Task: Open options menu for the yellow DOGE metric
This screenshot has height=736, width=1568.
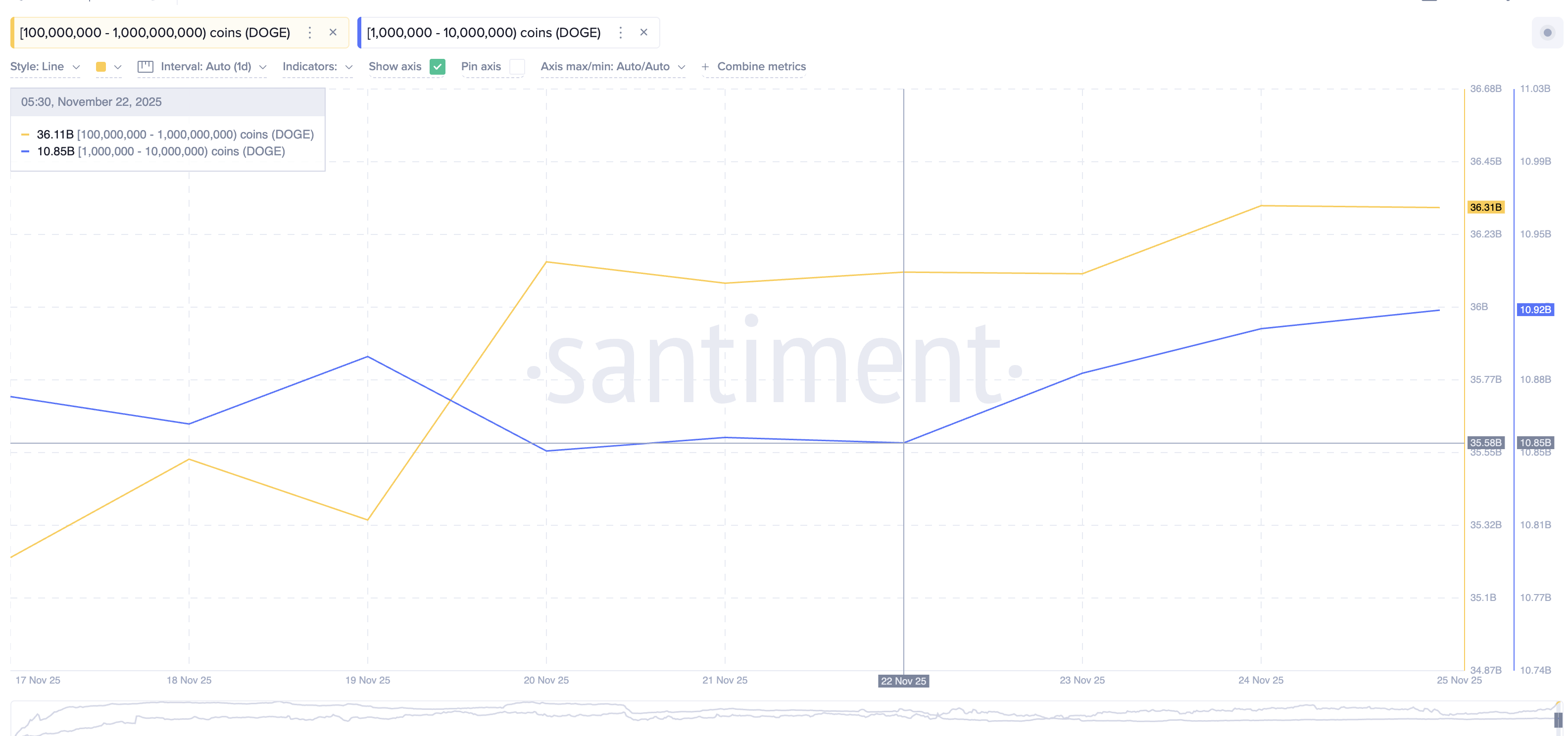Action: (310, 32)
